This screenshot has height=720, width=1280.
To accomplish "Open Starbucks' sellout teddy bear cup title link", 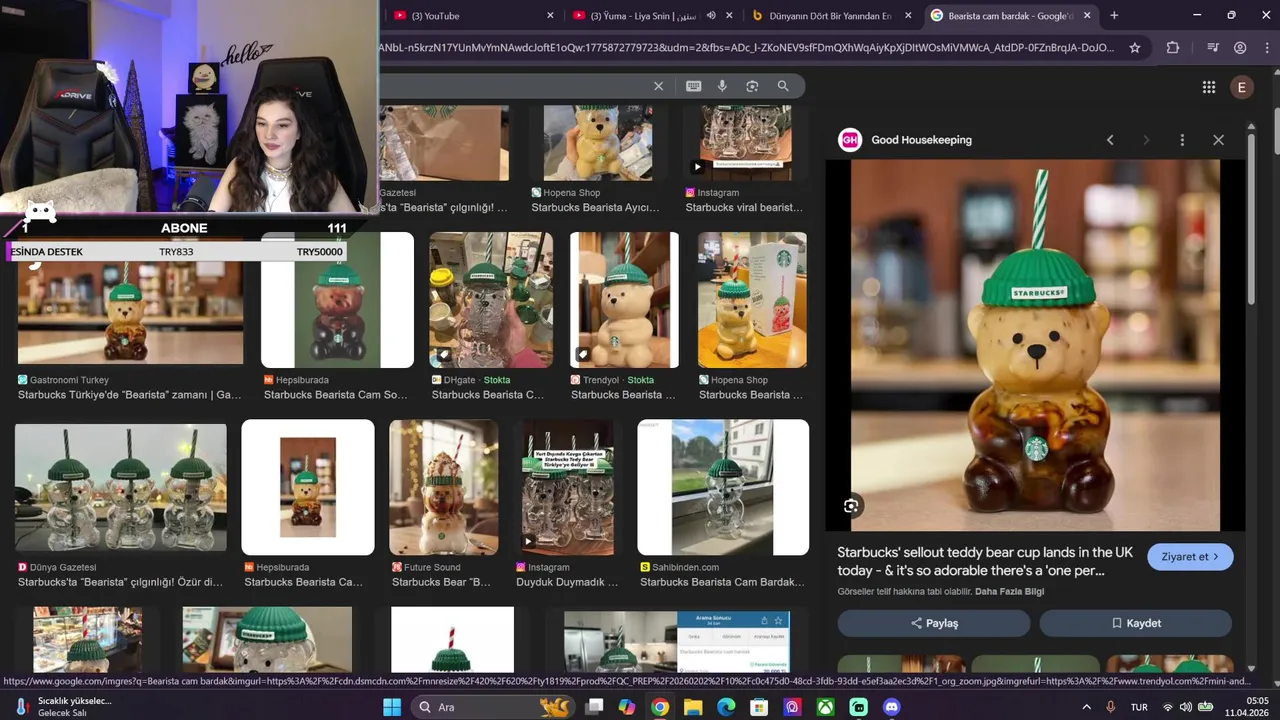I will click(985, 561).
